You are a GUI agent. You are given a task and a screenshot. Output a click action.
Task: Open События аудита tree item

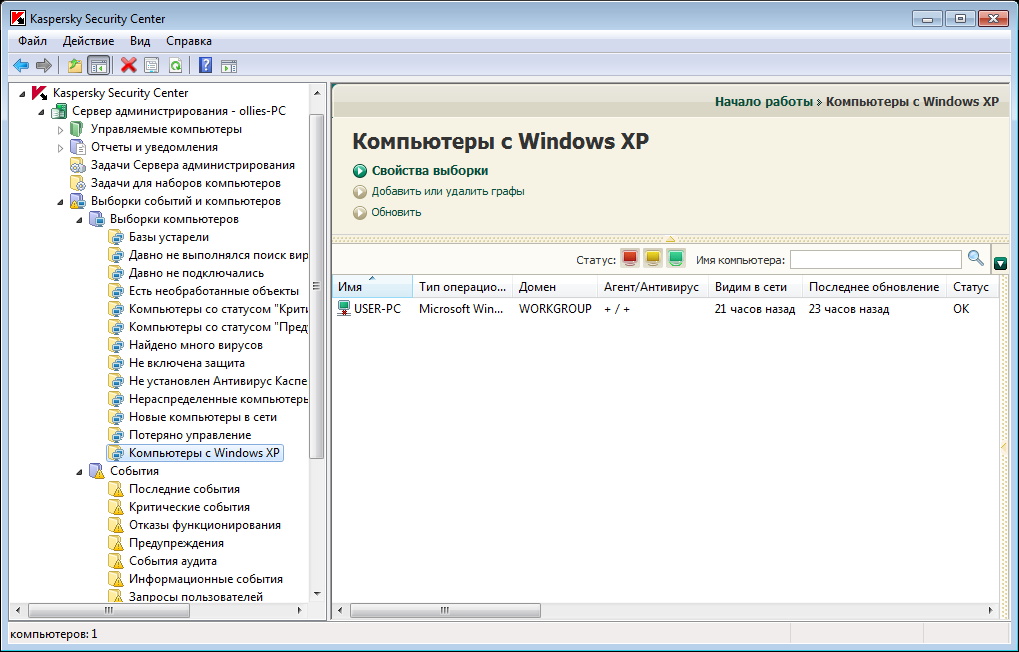[173, 561]
